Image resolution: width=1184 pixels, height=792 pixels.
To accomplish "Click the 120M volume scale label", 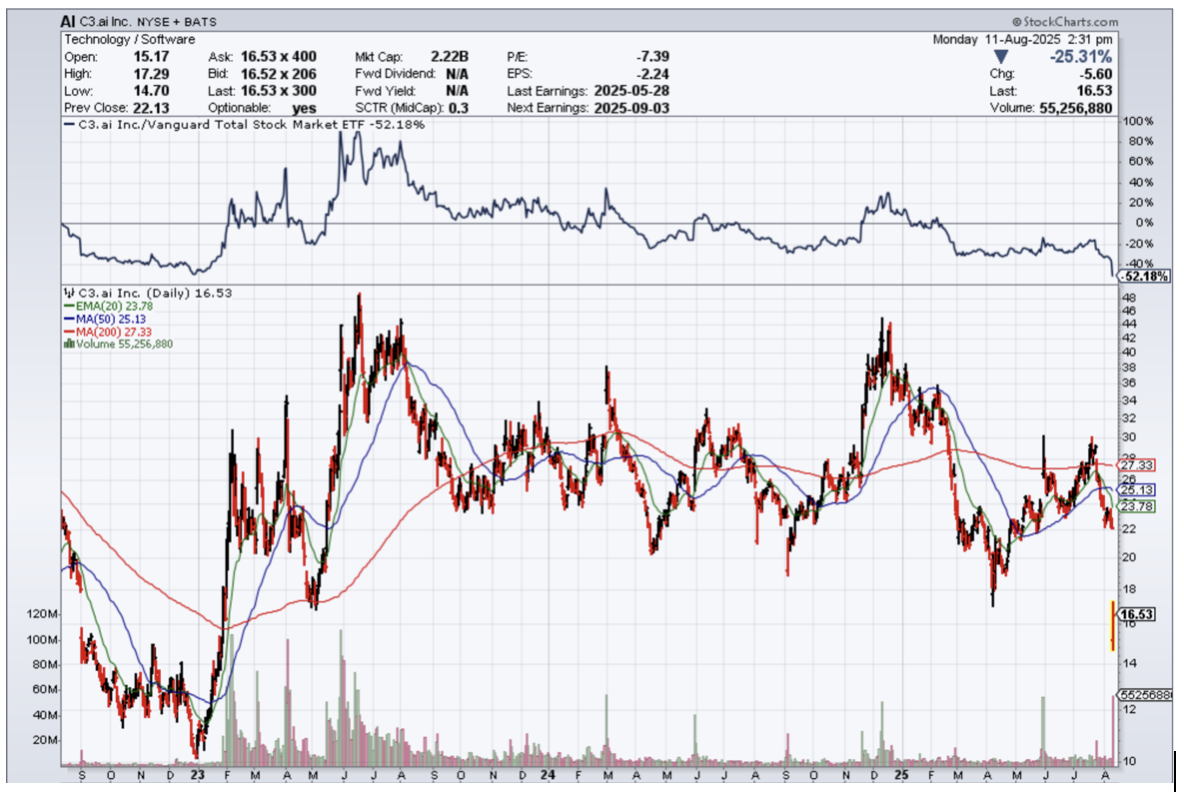I will click(42, 614).
